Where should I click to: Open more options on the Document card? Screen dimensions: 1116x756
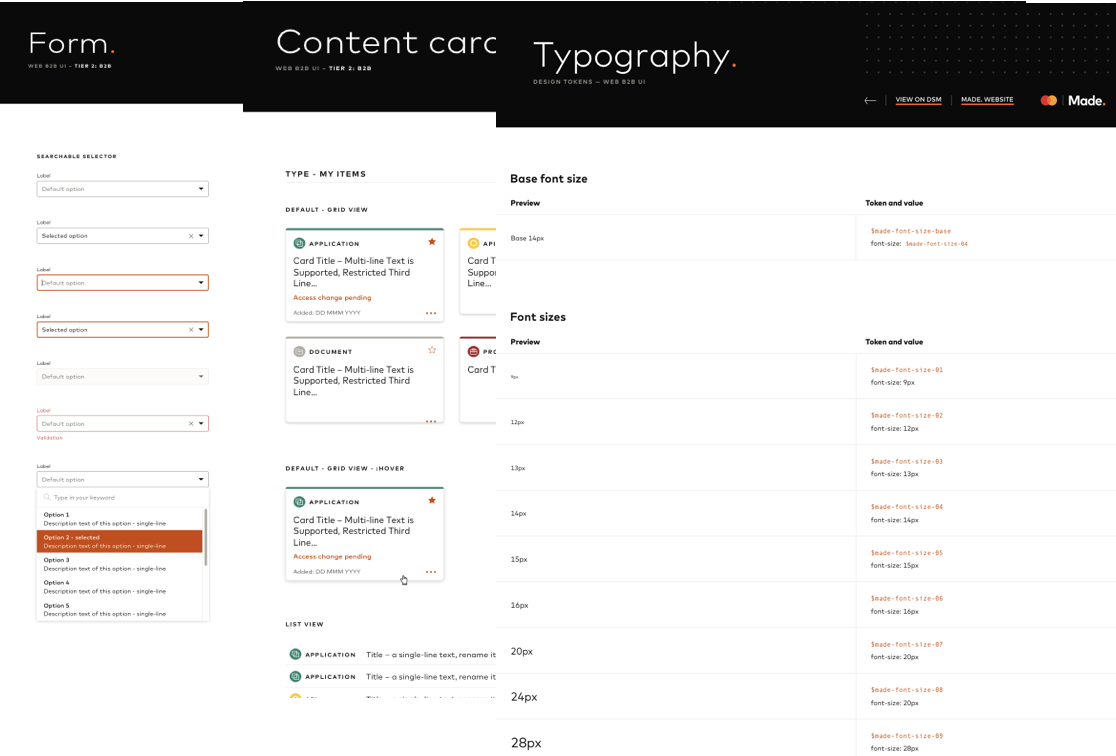pos(431,421)
